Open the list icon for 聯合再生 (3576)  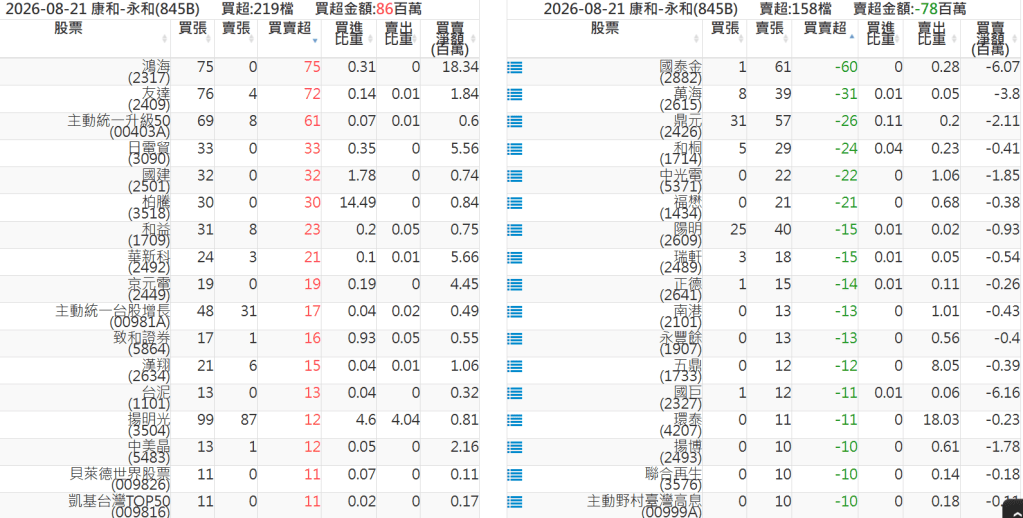click(x=515, y=475)
